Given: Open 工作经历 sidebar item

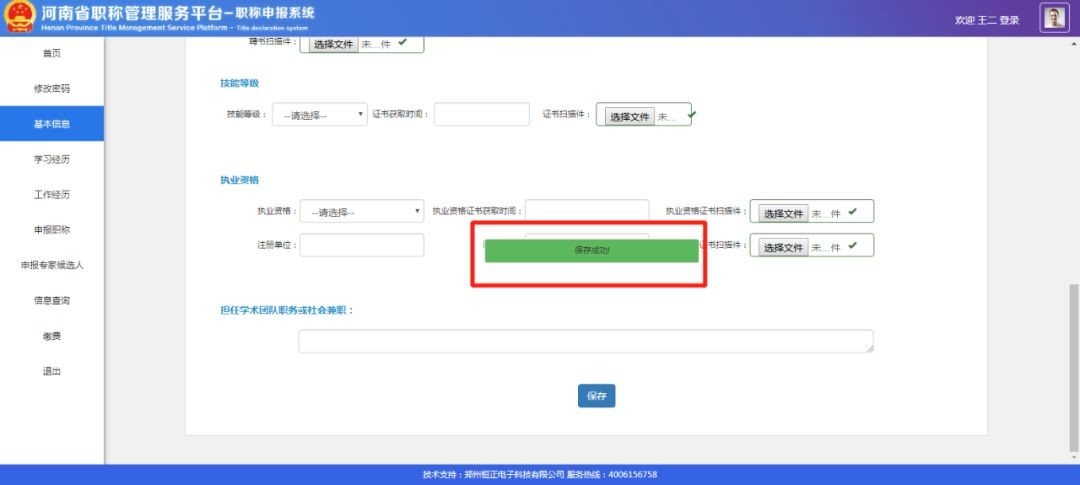Looking at the screenshot, I should click(x=52, y=194).
